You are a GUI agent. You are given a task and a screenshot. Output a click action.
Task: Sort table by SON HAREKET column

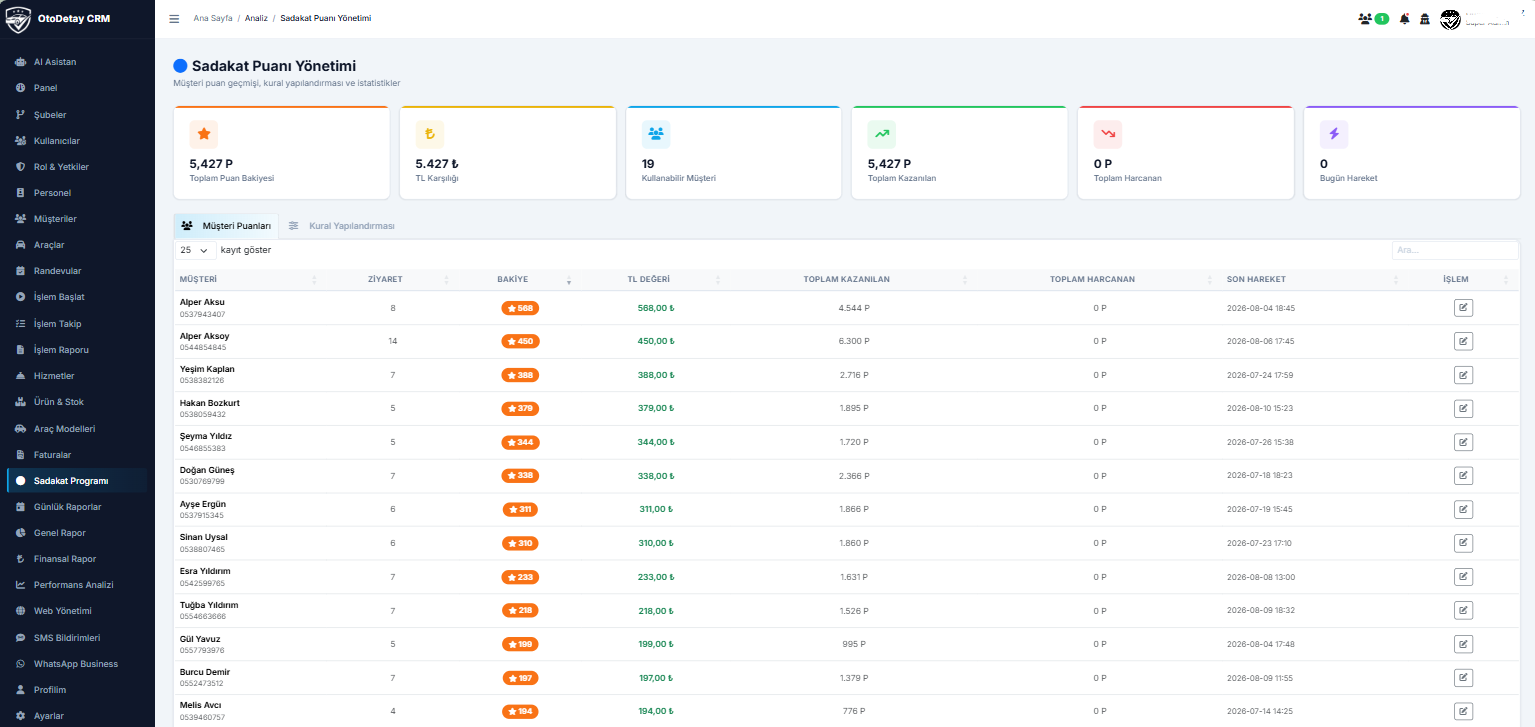(1311, 279)
